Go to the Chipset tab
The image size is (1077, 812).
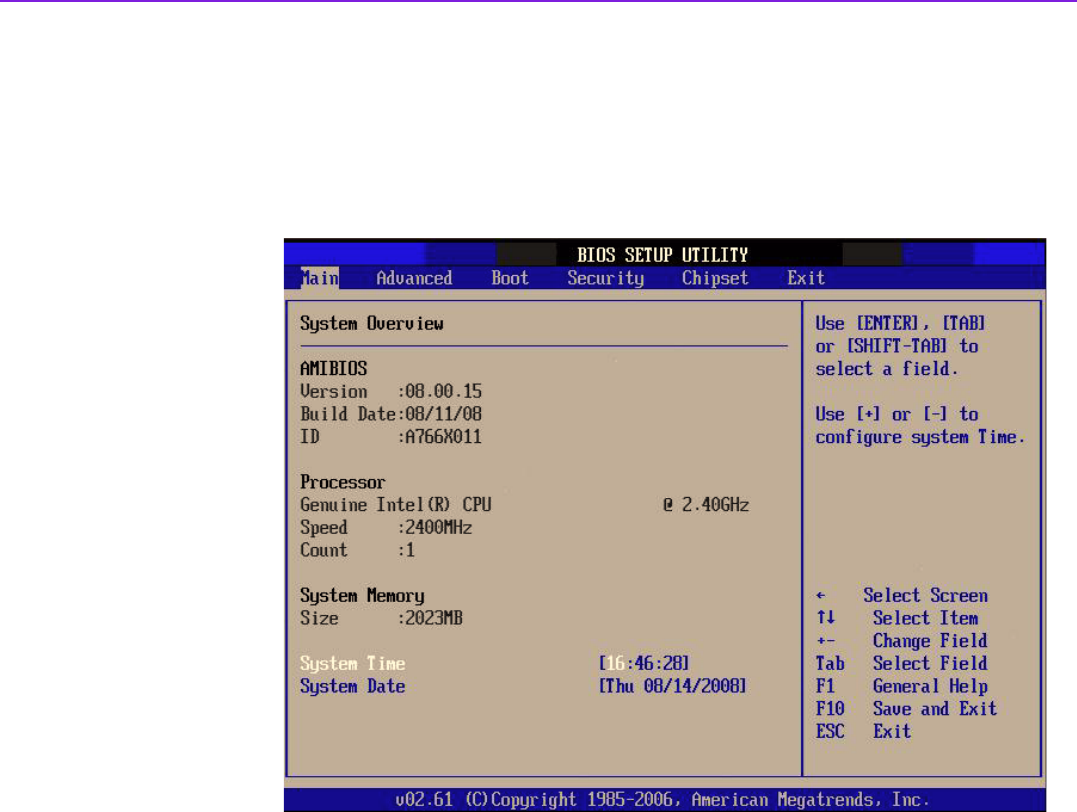point(715,278)
